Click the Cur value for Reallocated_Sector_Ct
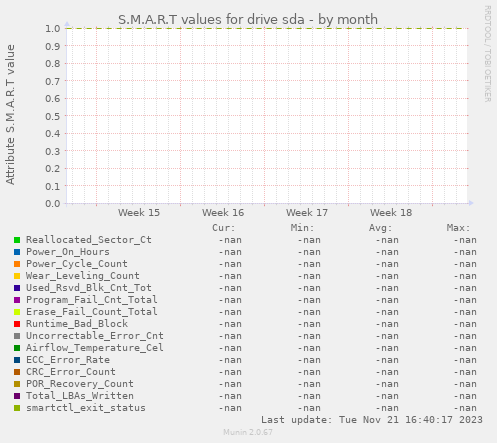Screen dimensions: 497x443 (230, 240)
